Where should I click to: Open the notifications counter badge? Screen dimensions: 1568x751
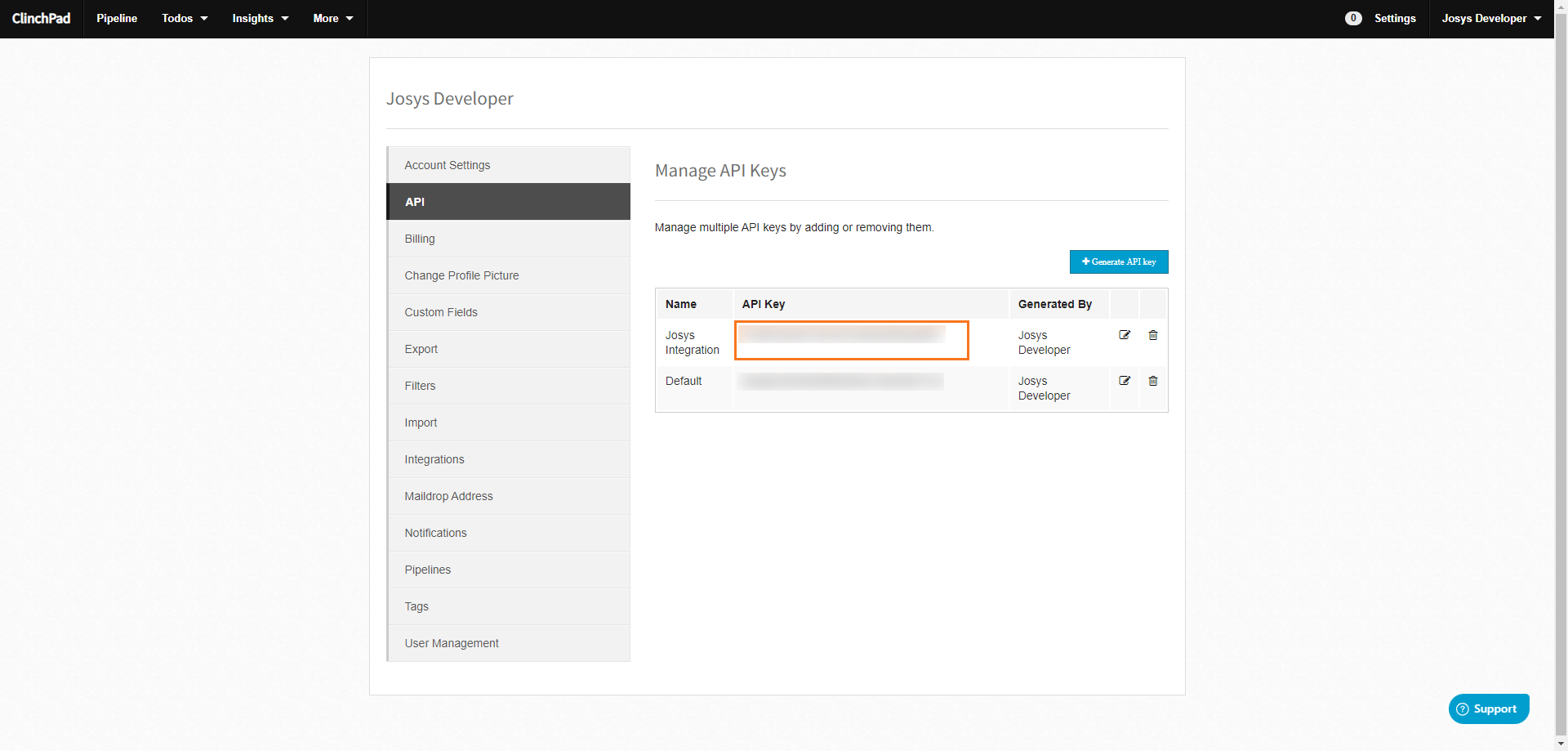1353,18
